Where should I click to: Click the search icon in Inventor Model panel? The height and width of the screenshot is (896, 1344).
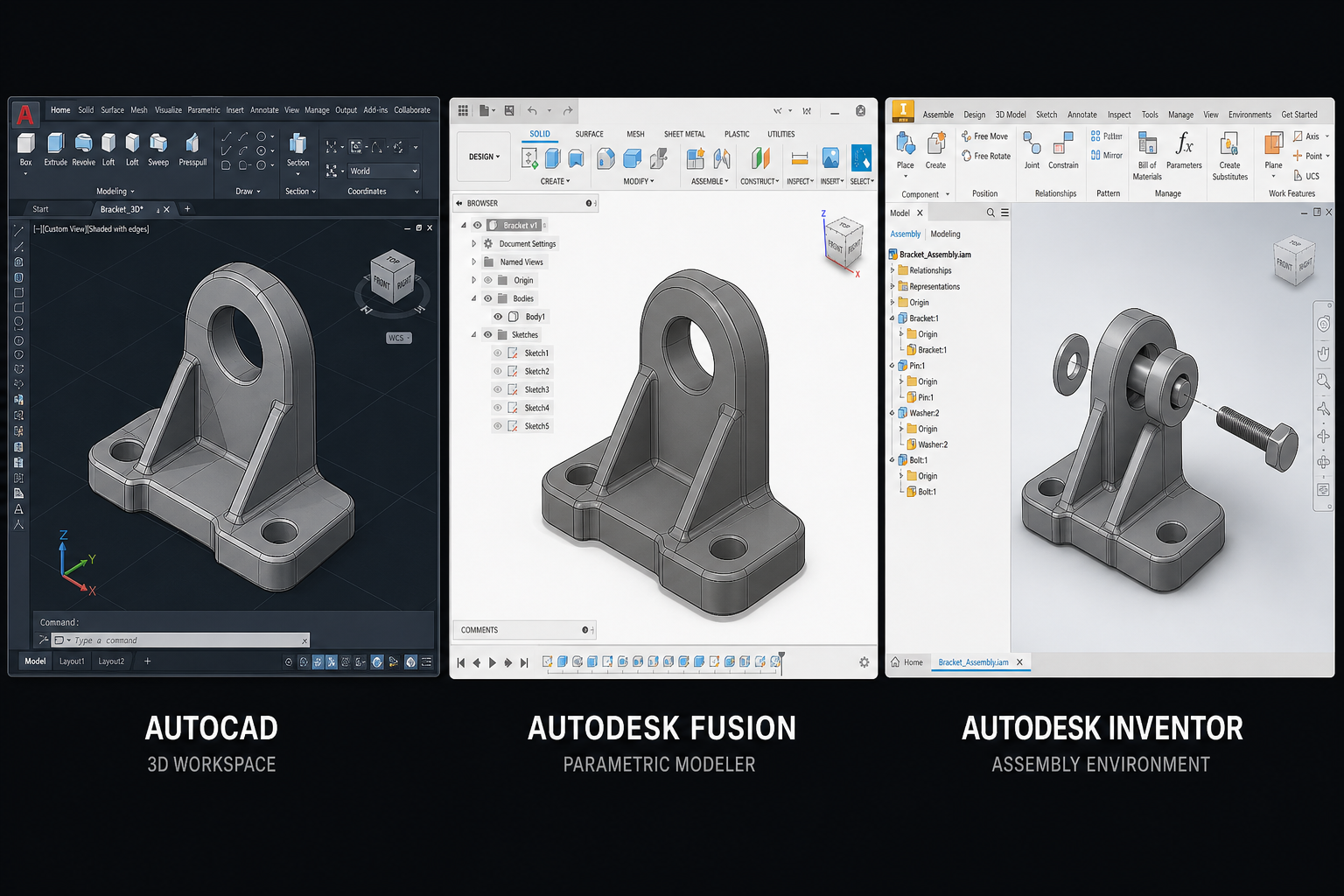click(x=990, y=213)
